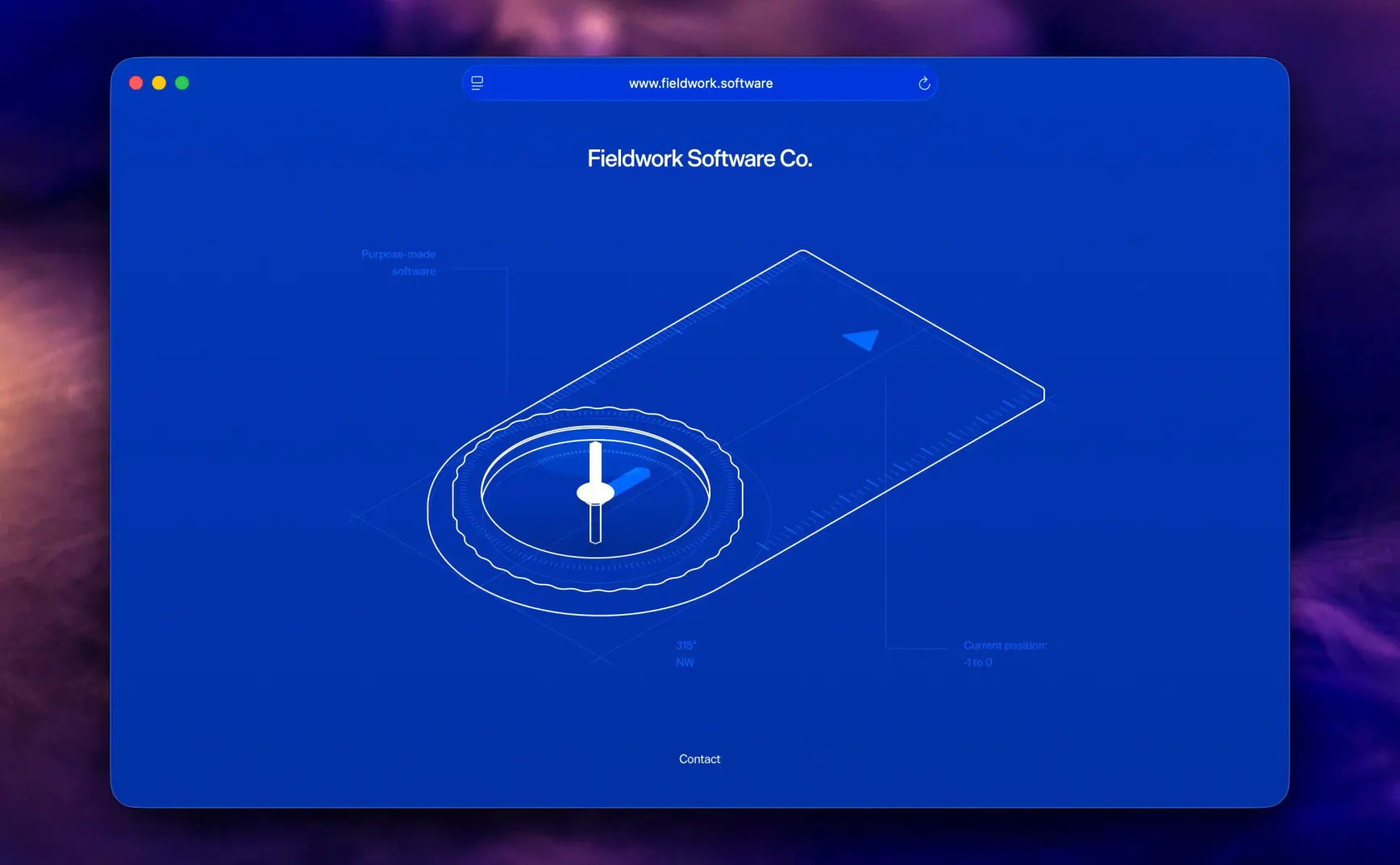
Task: Click the blue direction arrow on compass baseplate
Action: tap(863, 340)
